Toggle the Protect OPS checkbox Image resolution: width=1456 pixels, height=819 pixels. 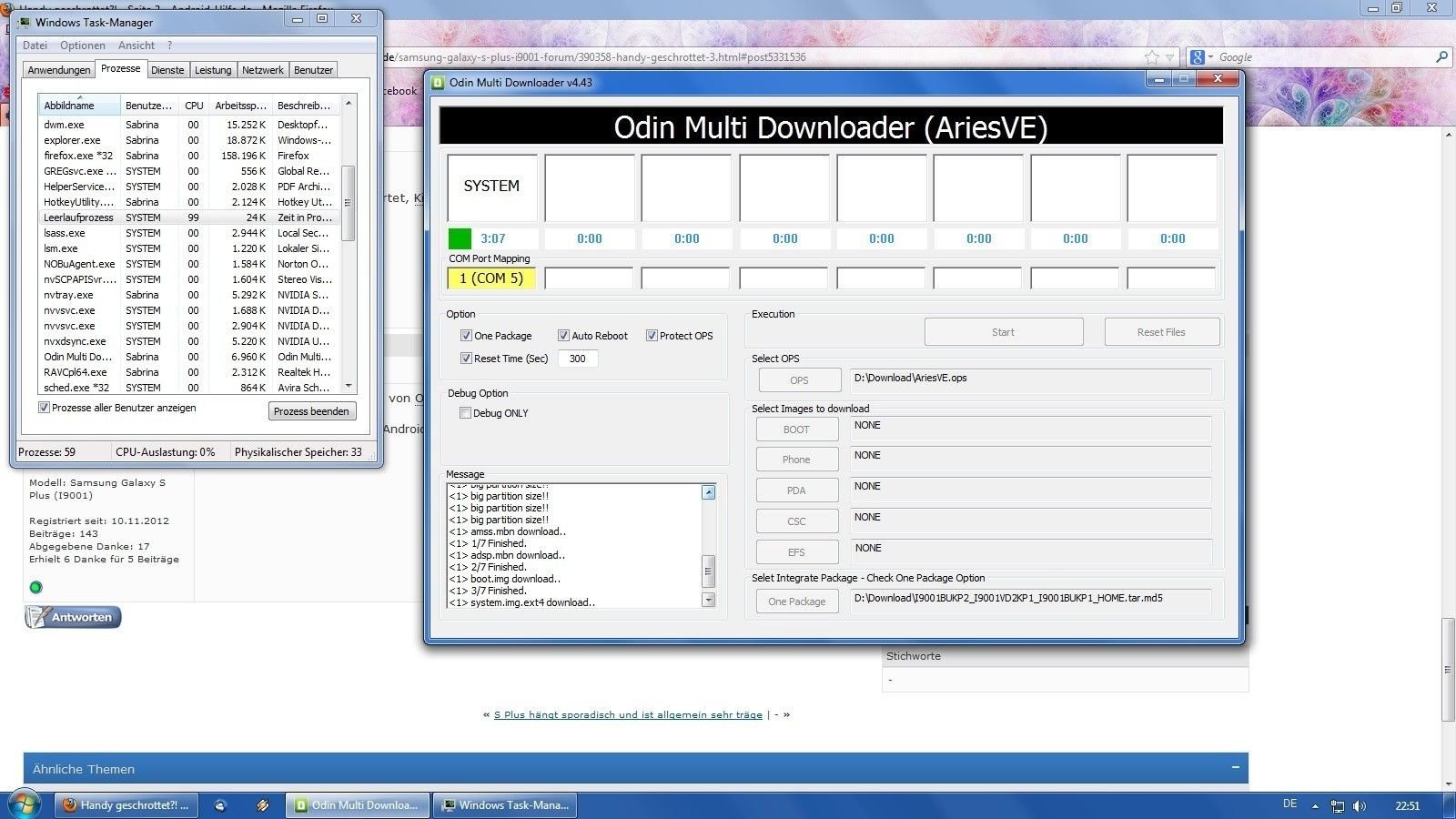click(x=652, y=336)
